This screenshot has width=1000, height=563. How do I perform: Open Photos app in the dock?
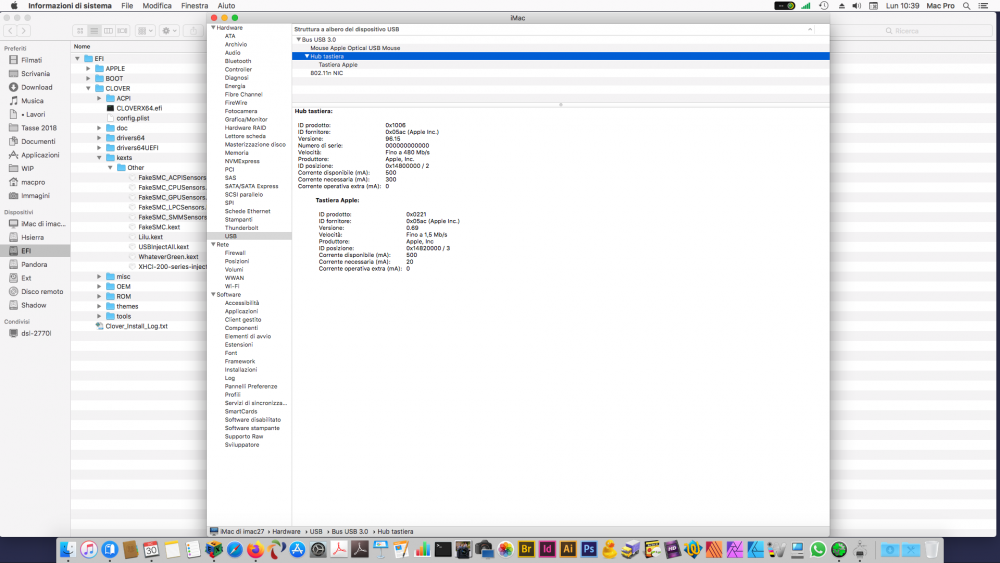pos(505,550)
